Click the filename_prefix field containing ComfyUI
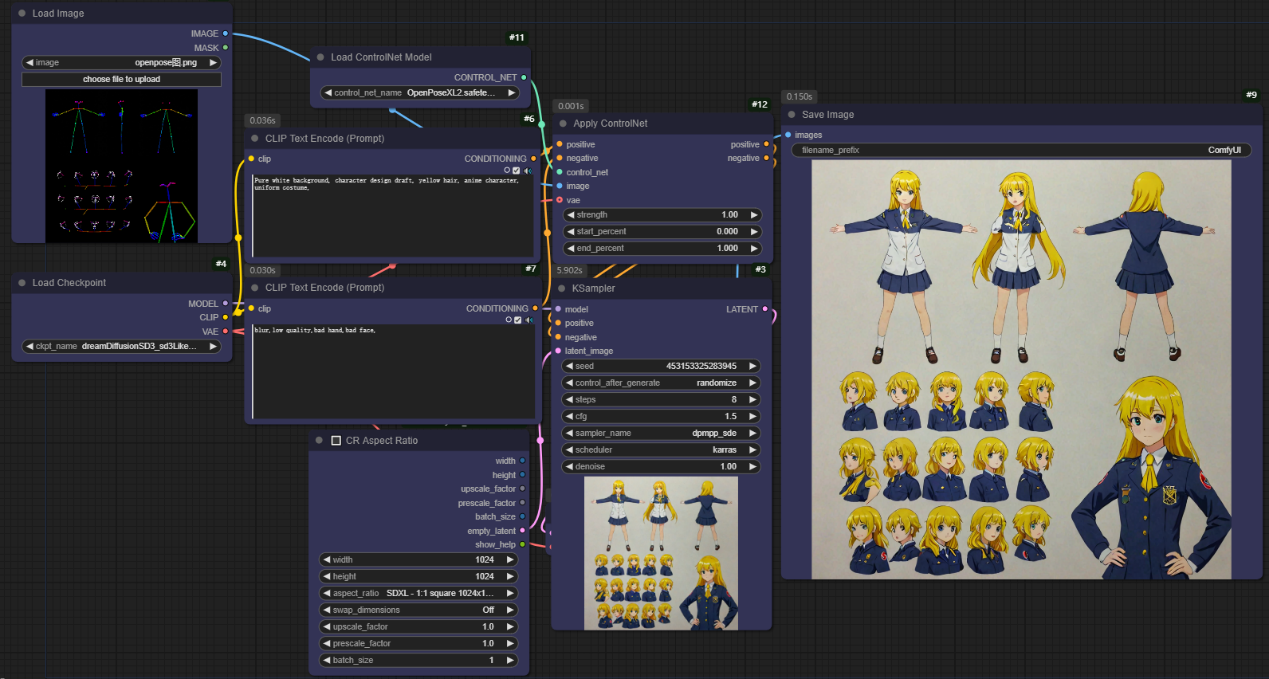1269x679 pixels. point(1020,150)
